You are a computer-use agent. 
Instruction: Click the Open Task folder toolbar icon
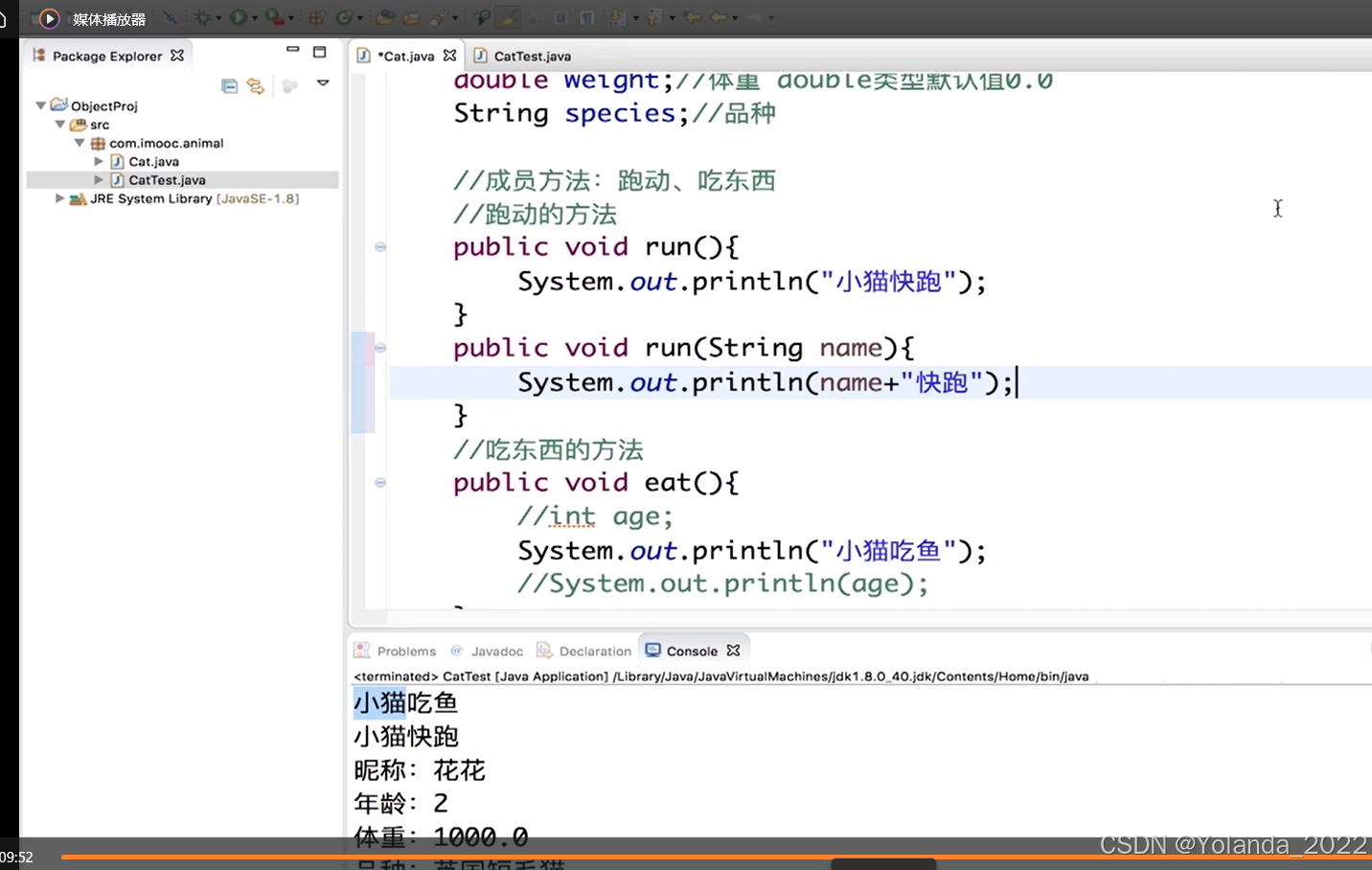(411, 17)
